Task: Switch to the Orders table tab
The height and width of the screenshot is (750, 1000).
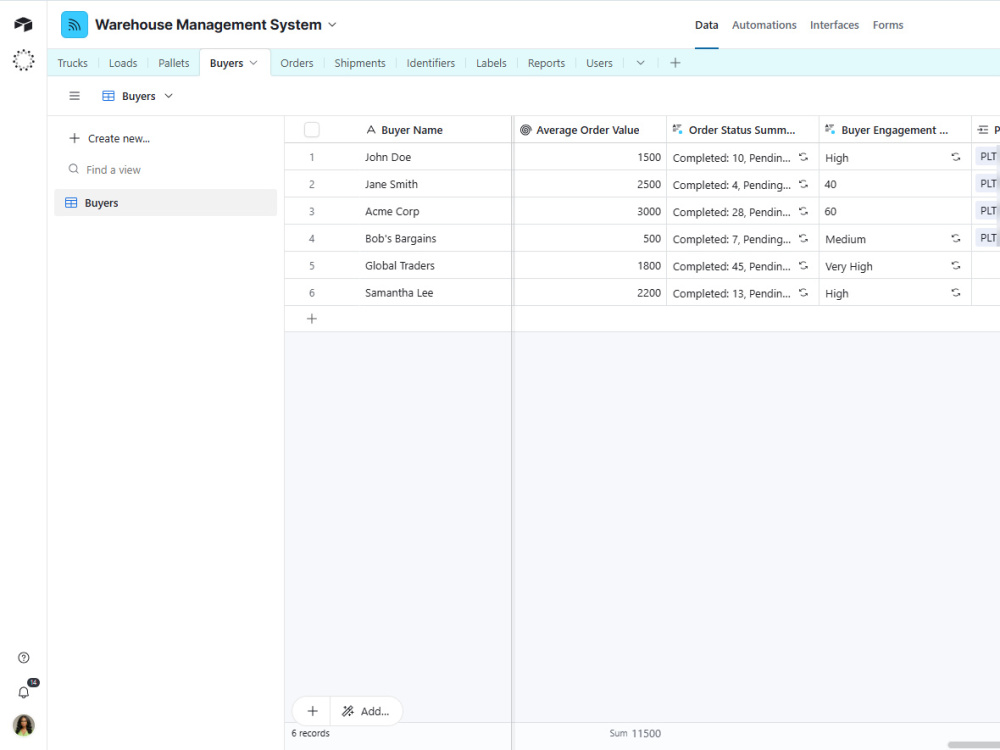Action: pos(297,62)
